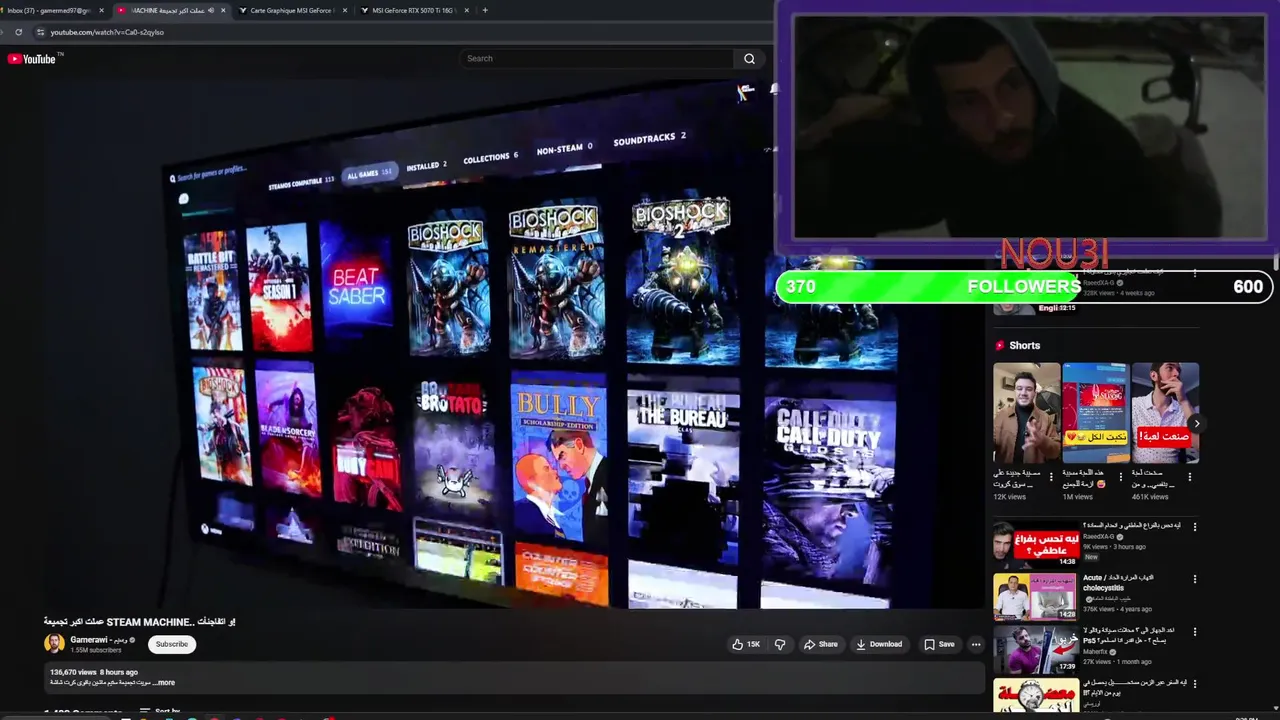Open the Gamerawi channel avatar

click(54, 644)
